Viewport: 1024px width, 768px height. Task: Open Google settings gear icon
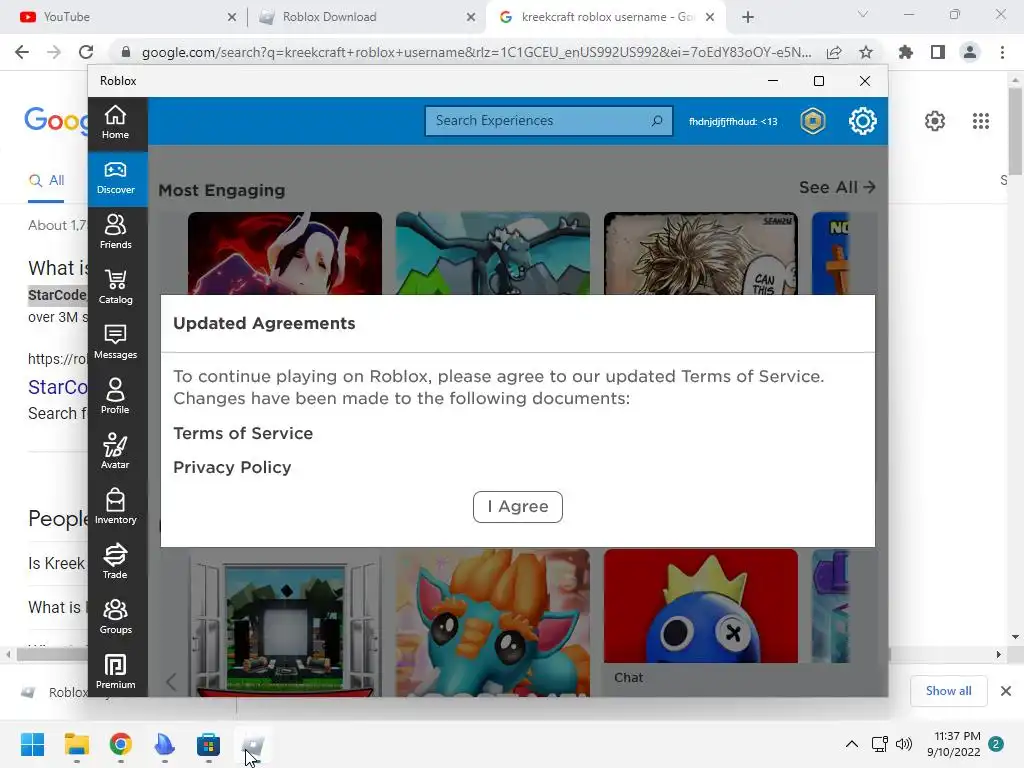[x=935, y=121]
